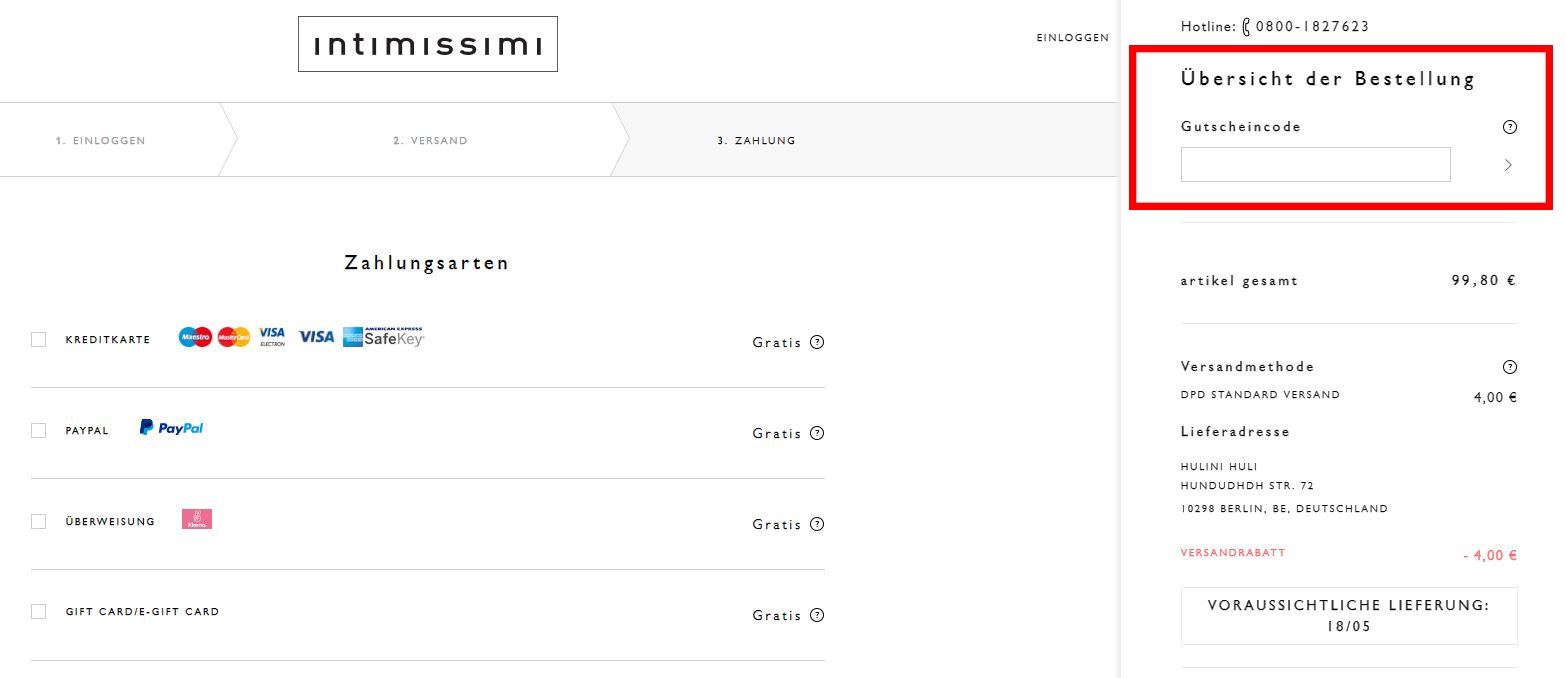The image size is (1566, 678).
Task: Click the Gutscheincode help question-mark icon
Action: coord(1510,127)
